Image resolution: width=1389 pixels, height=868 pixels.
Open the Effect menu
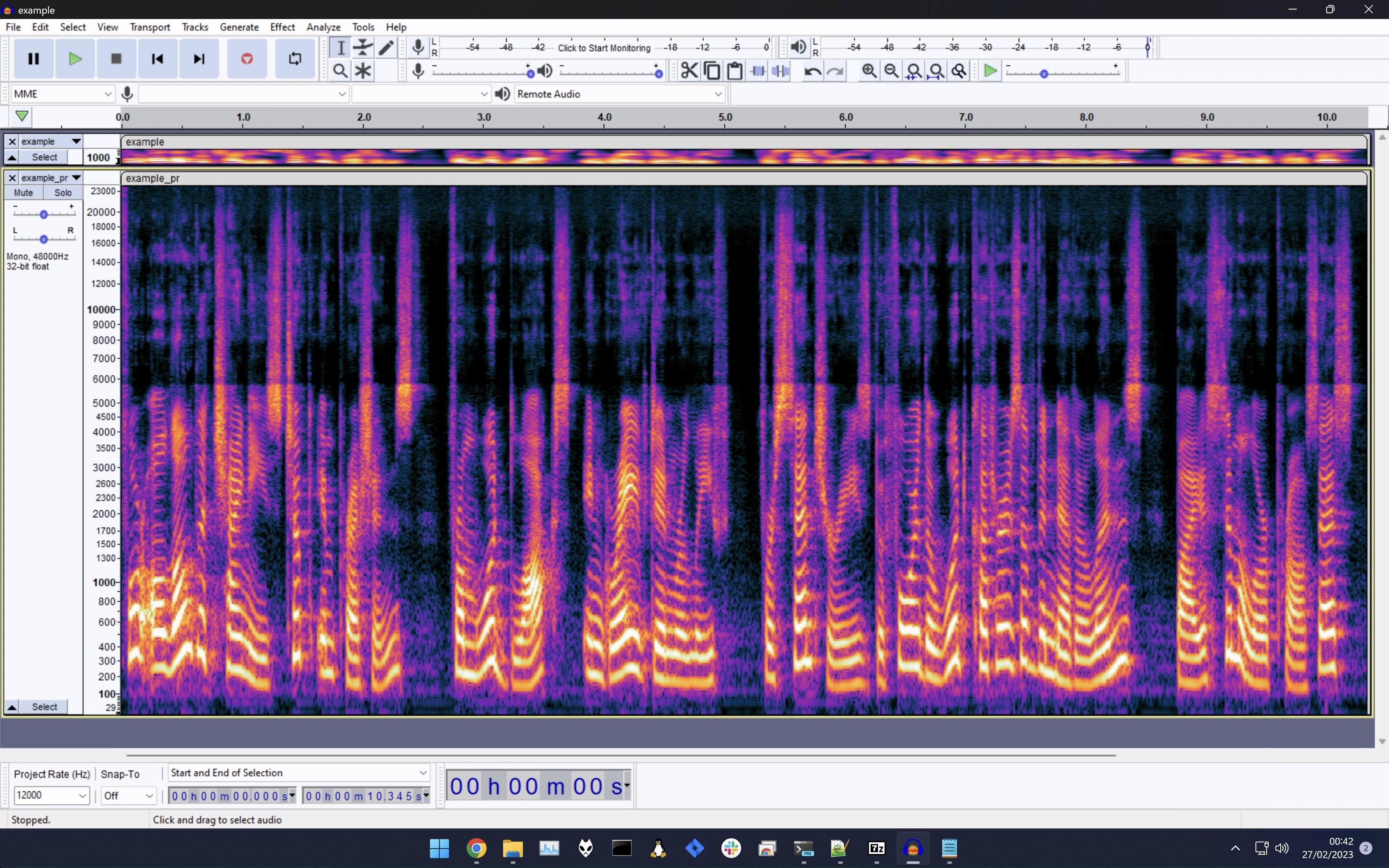click(x=282, y=27)
